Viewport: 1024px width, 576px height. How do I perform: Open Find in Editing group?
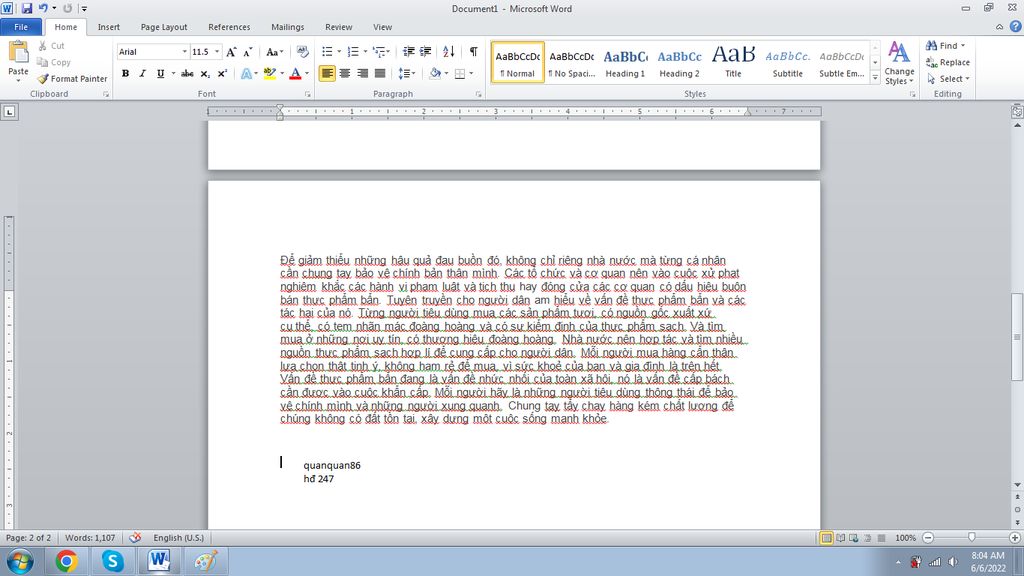coord(946,46)
